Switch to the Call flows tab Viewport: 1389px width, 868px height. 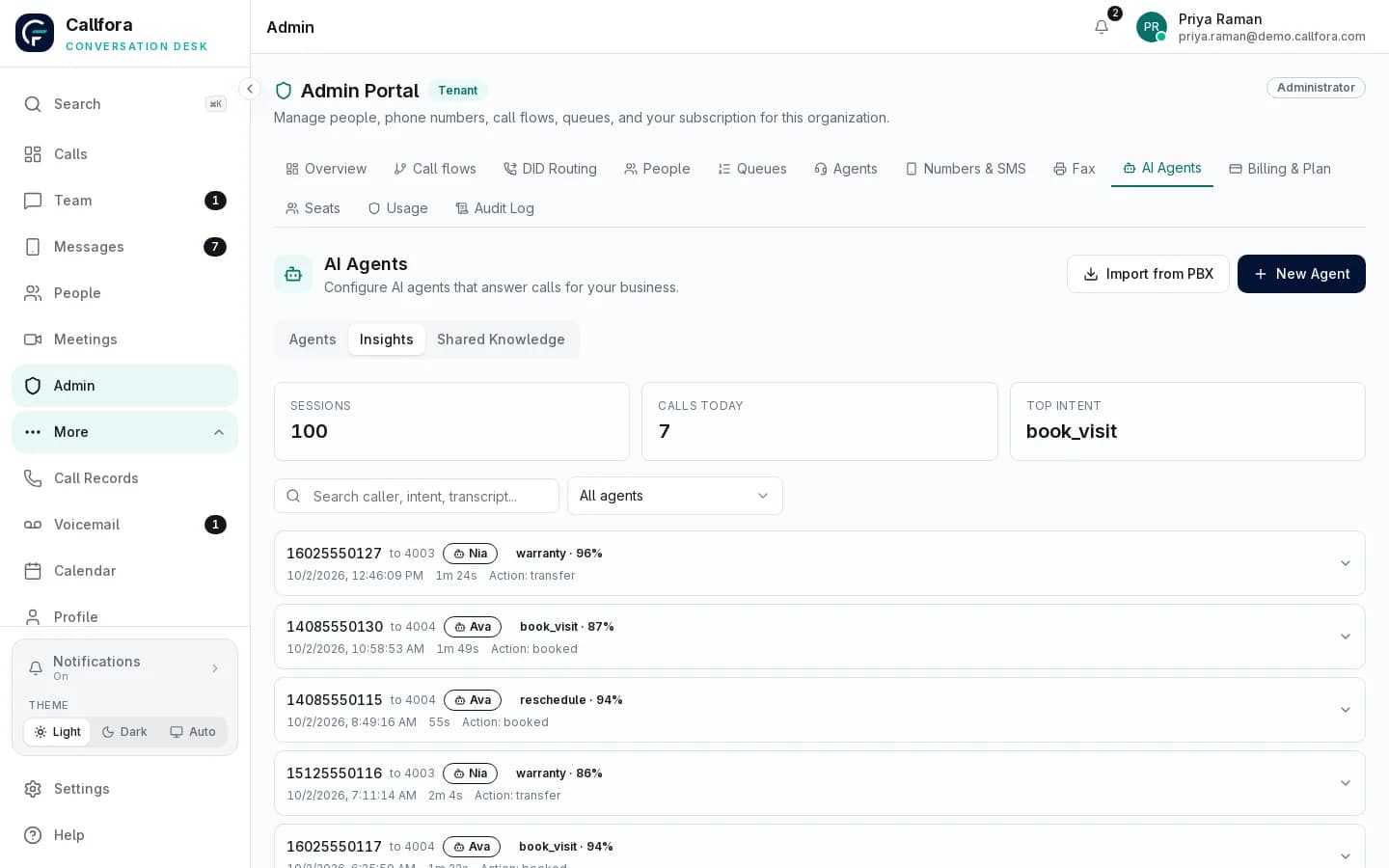click(x=435, y=169)
